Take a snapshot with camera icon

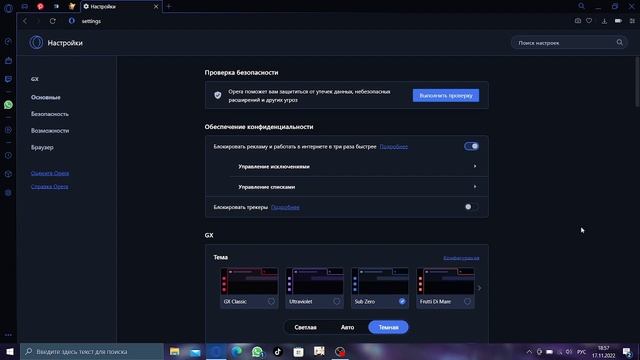(578, 21)
